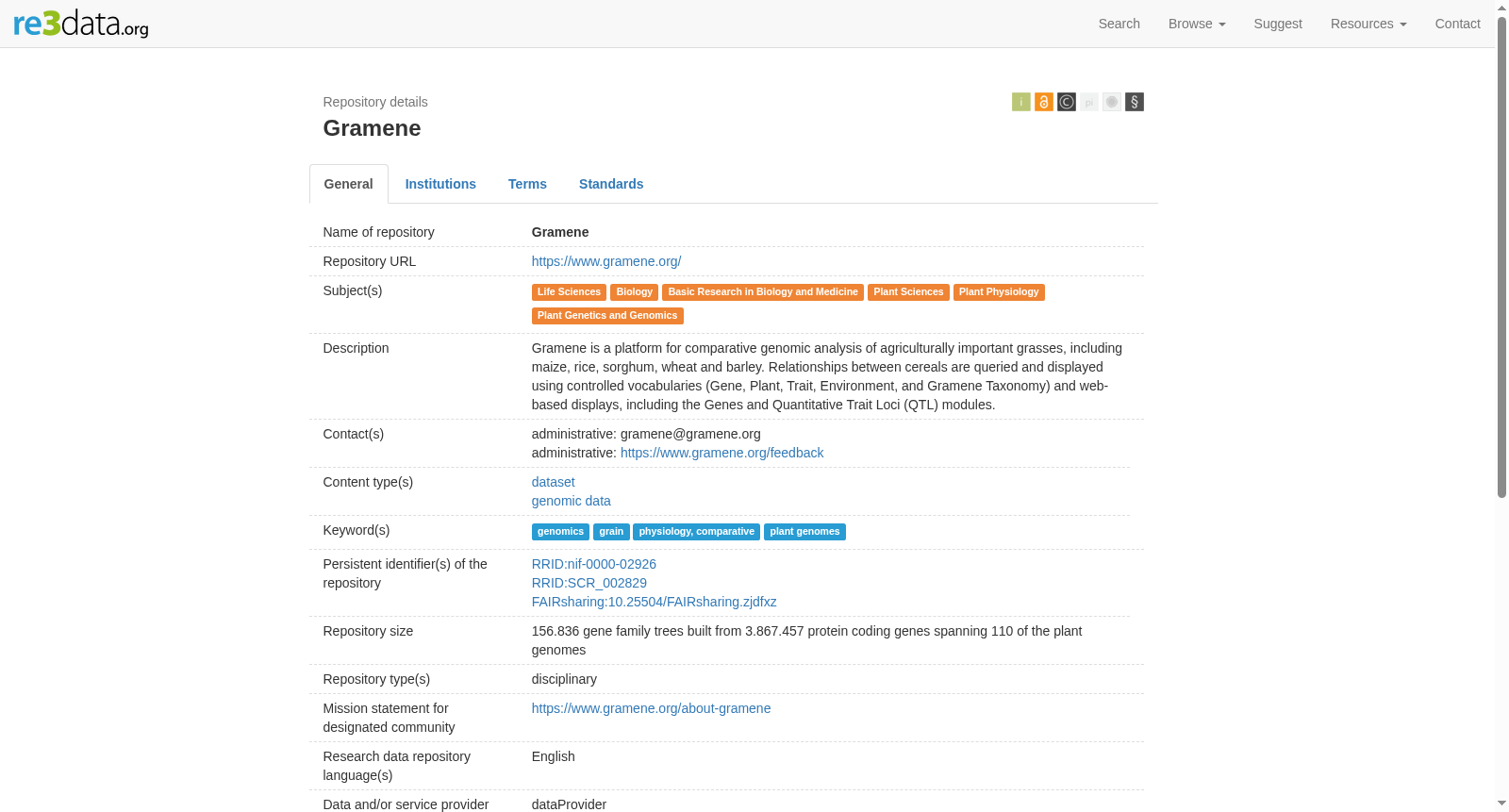Open the gramene.org/feedback contact link
Image resolution: width=1509 pixels, height=812 pixels.
722,453
